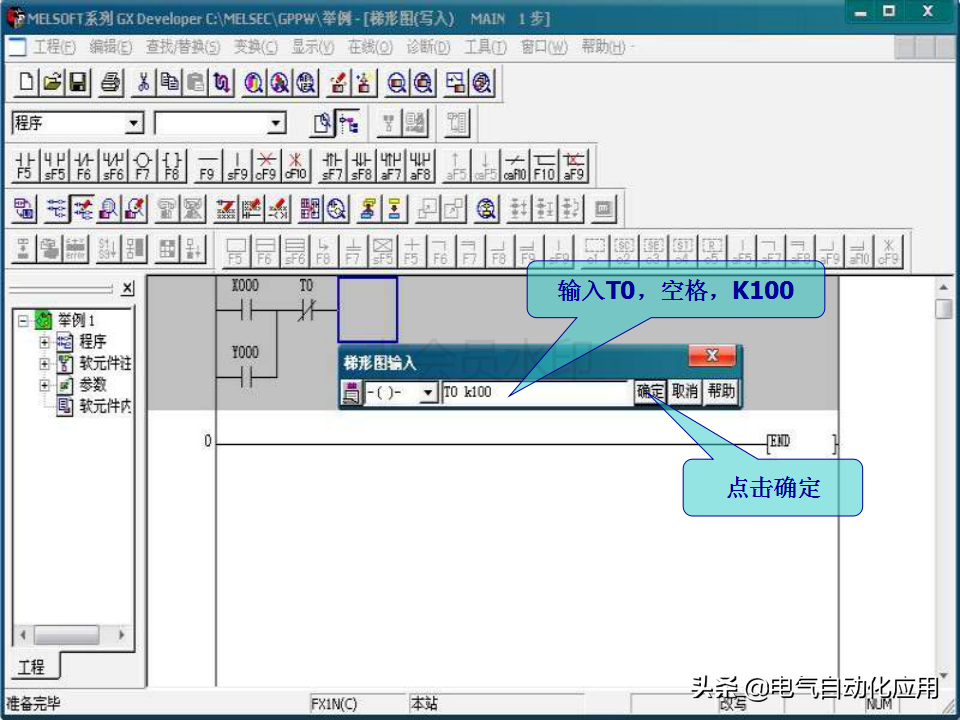Delete horizontal line with cF9 icon
Viewport: 960px width, 720px height.
click(266, 166)
